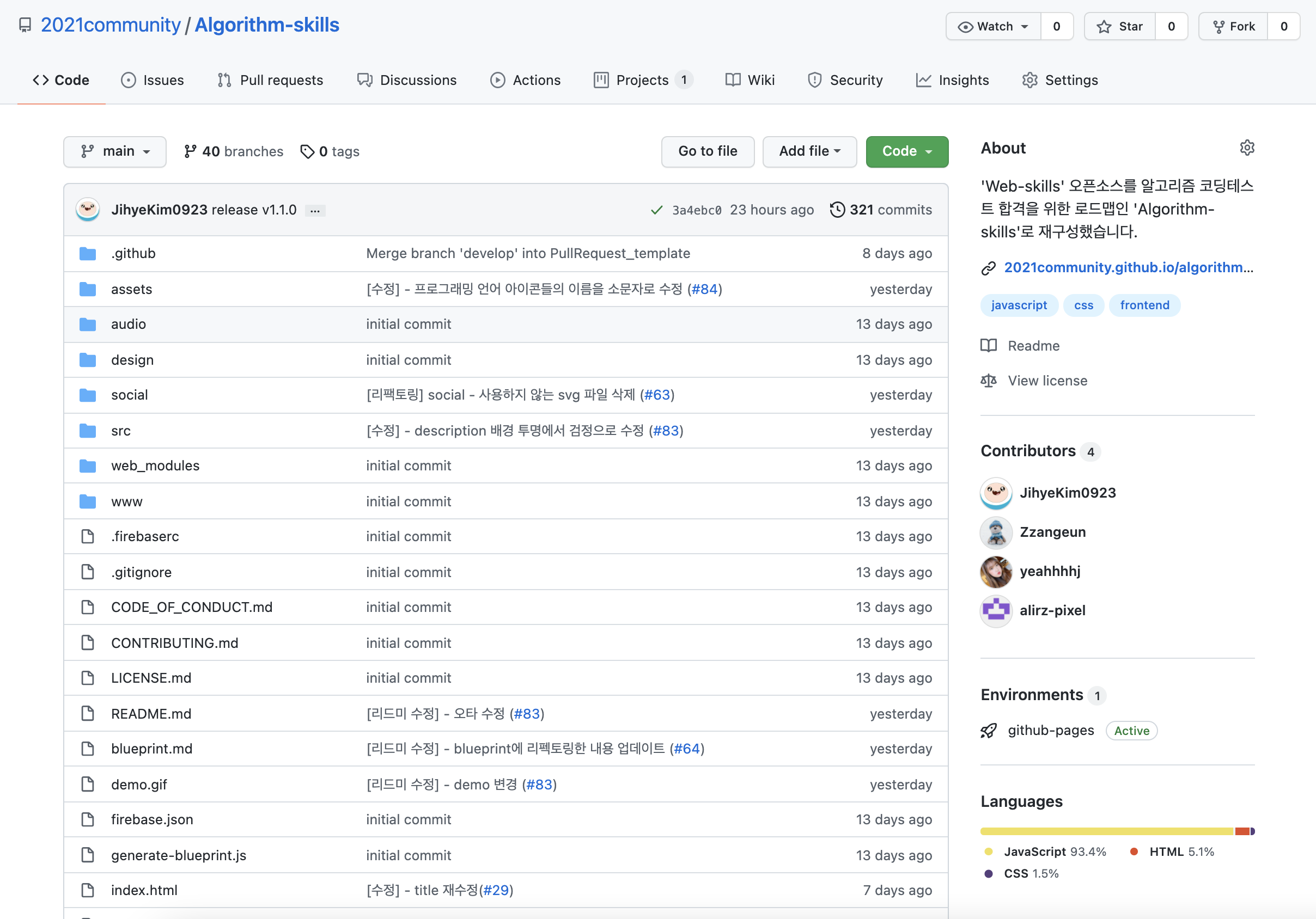The height and width of the screenshot is (919, 1316).
Task: Open the Security tab
Action: [x=845, y=80]
